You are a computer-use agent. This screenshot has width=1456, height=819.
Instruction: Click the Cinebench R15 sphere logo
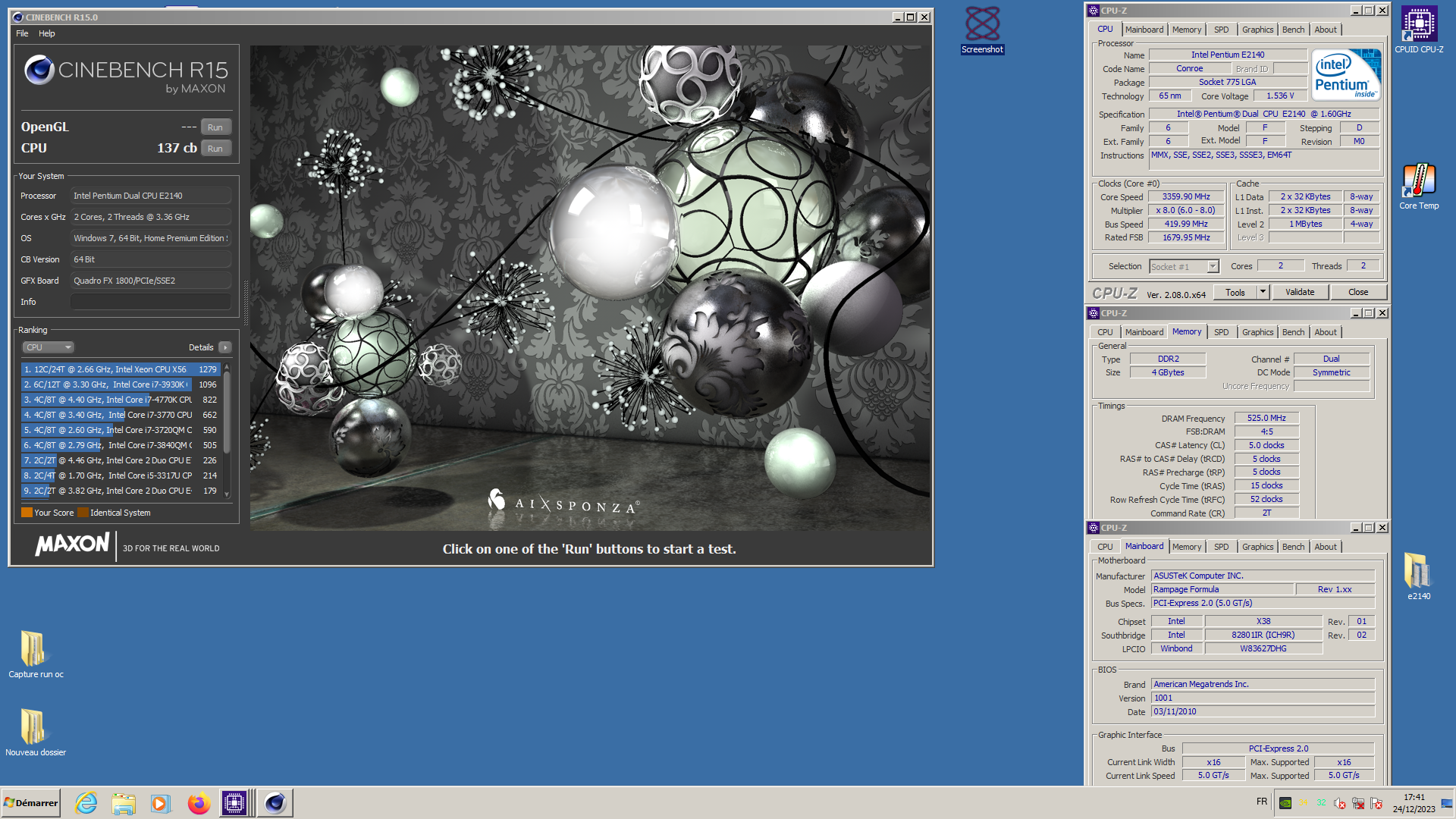coord(39,70)
